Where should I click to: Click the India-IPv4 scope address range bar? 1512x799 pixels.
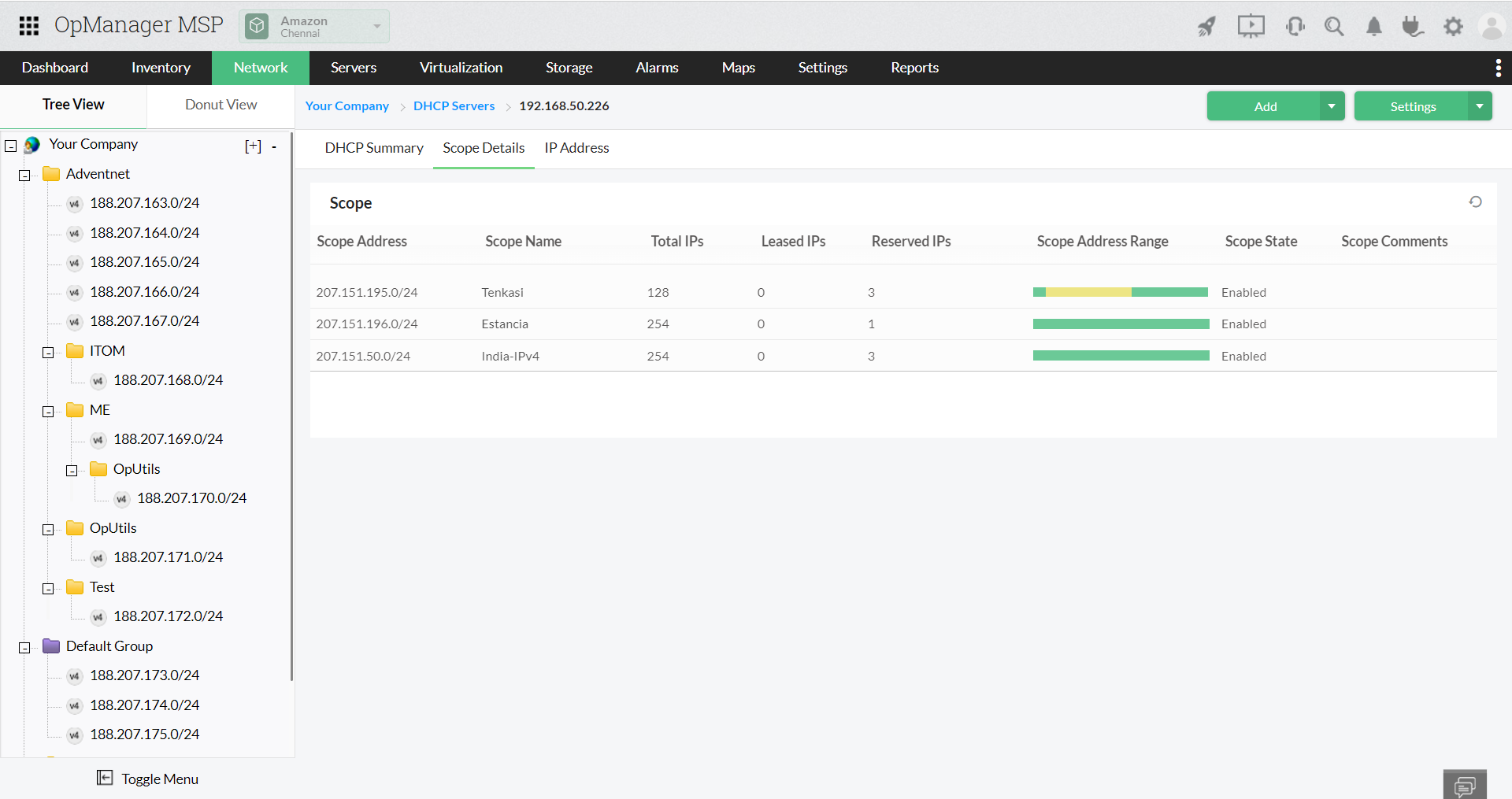(1121, 356)
